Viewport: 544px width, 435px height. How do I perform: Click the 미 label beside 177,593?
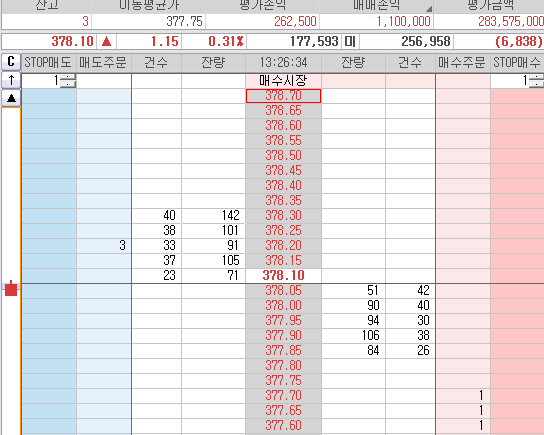[x=350, y=42]
